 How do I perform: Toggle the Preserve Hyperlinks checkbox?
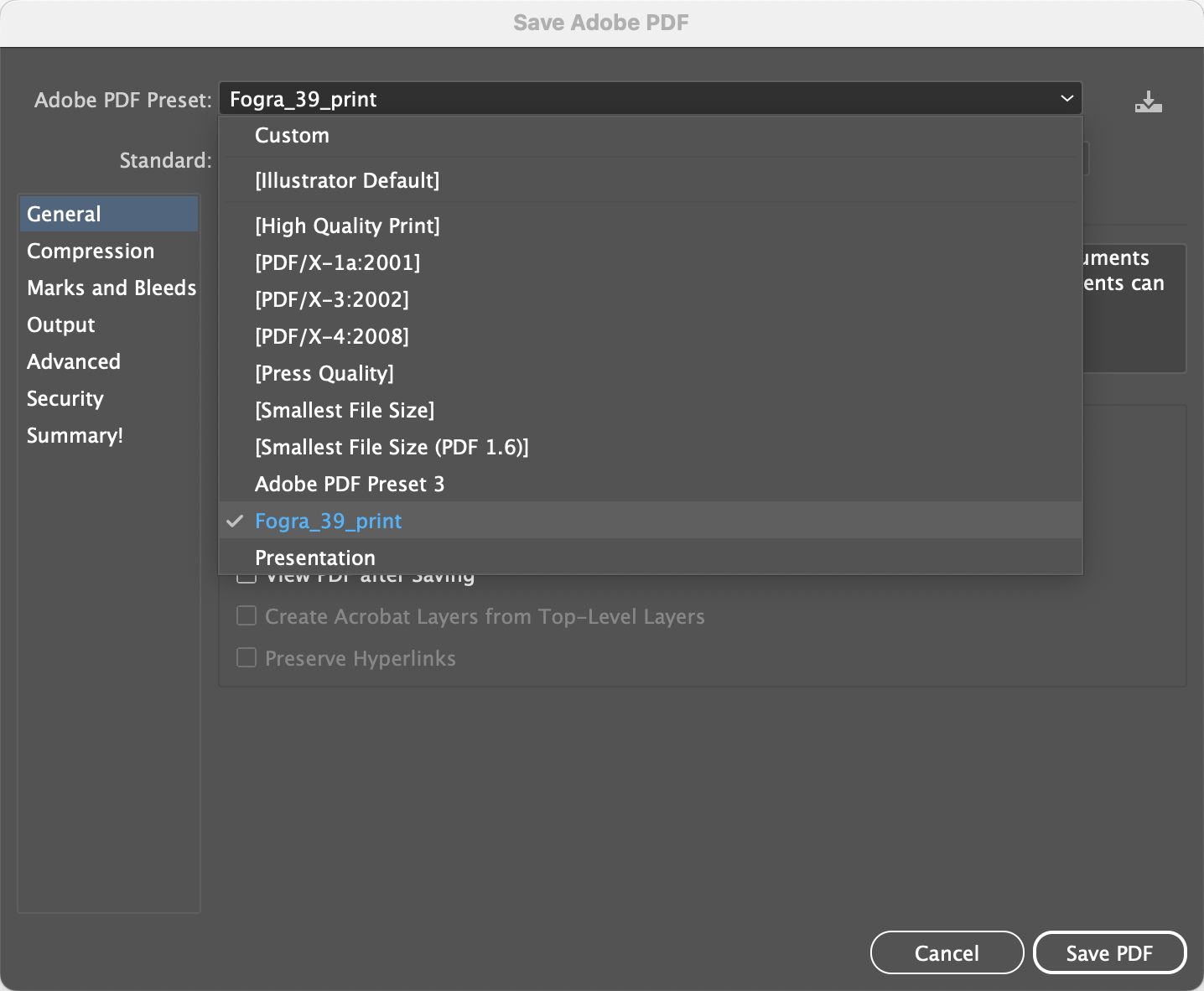tap(247, 657)
